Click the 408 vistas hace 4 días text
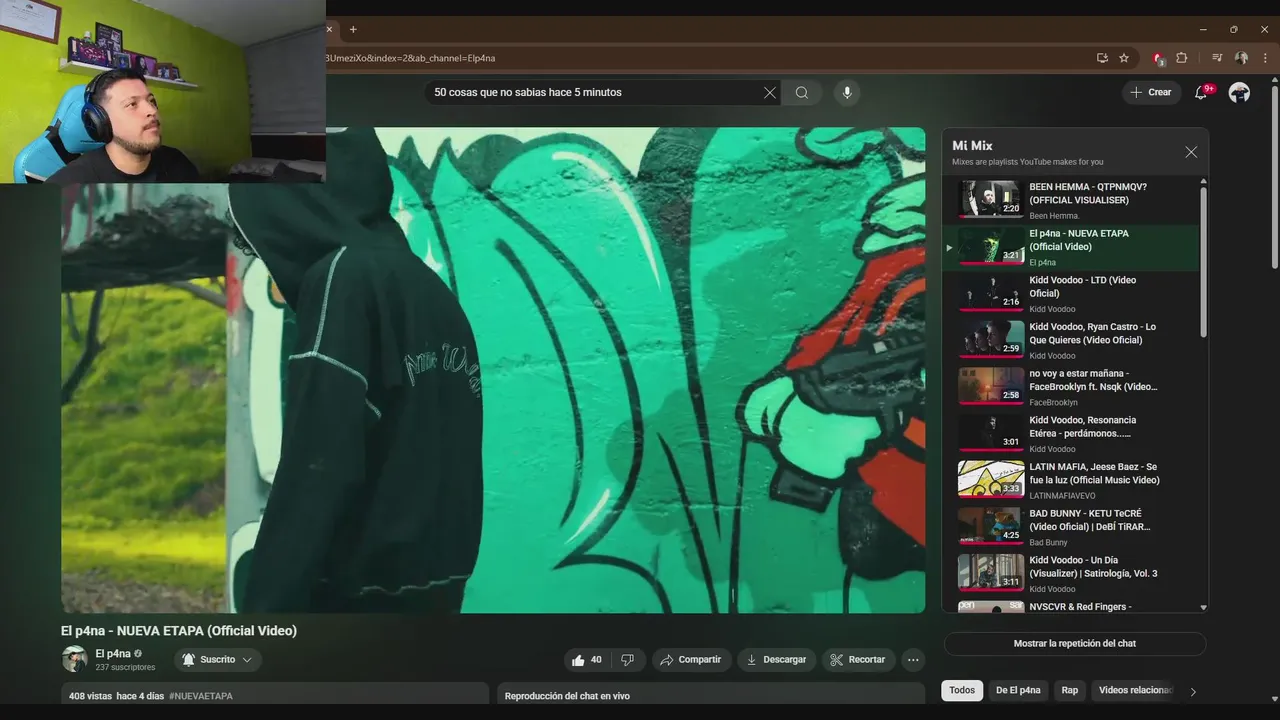The image size is (1280, 720). pyautogui.click(x=116, y=696)
